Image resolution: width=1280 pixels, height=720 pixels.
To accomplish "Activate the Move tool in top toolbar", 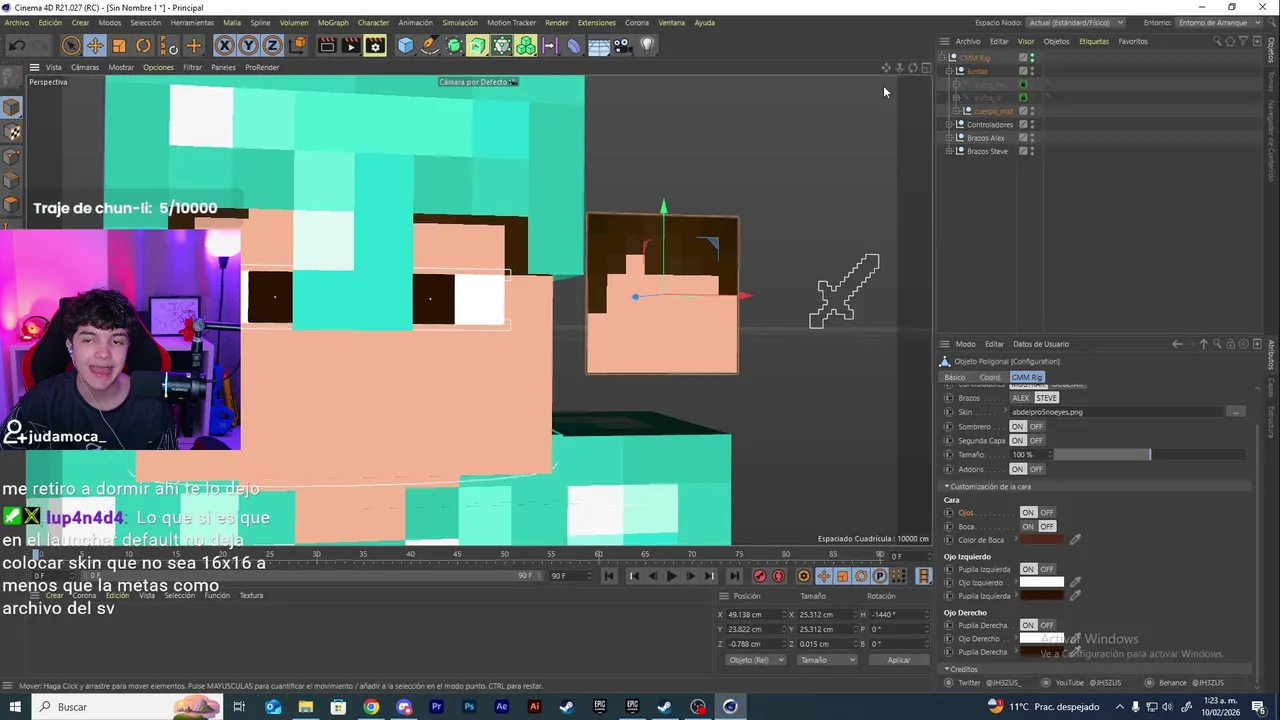I will pos(95,45).
